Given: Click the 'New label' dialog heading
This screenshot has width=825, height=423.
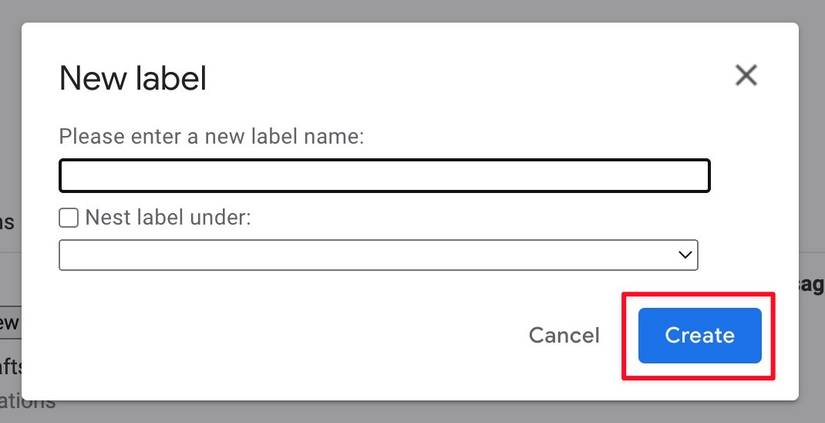Looking at the screenshot, I should pos(133,78).
